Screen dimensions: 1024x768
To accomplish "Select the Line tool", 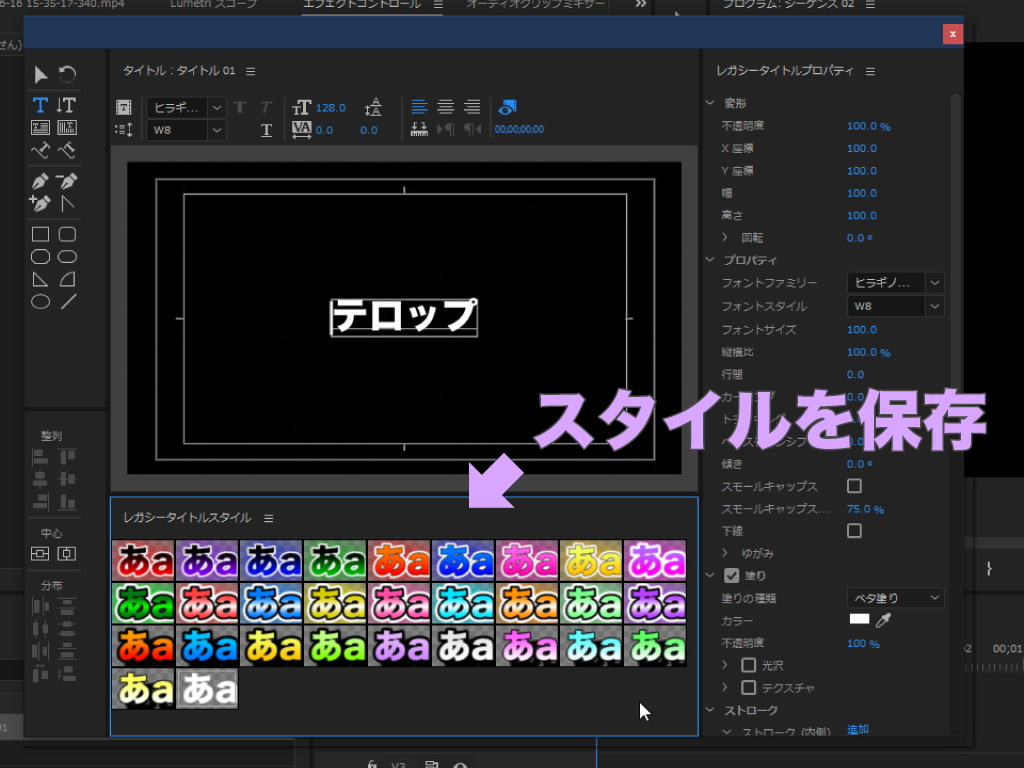I will coord(69,300).
